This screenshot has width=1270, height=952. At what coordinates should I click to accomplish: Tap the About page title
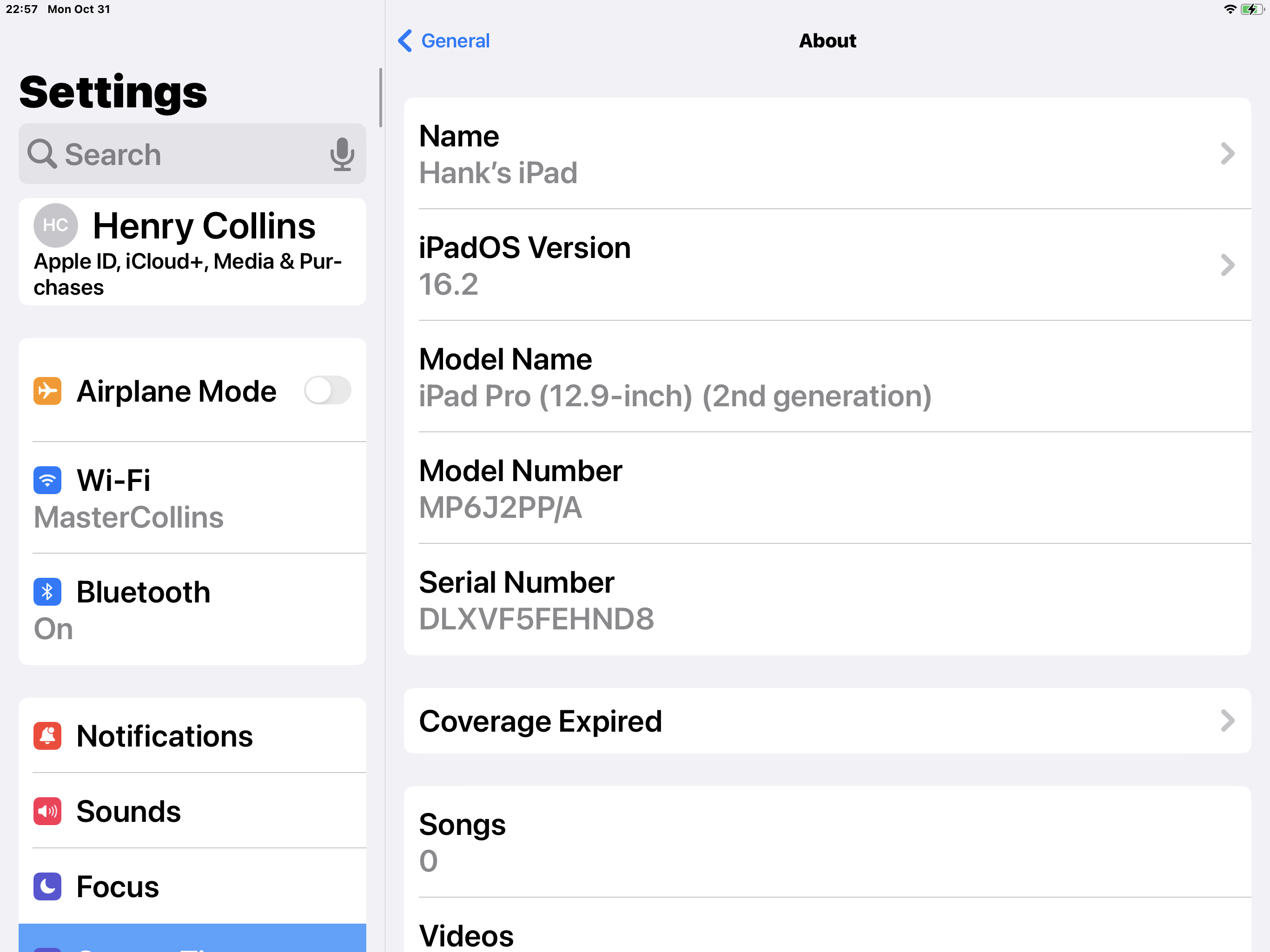(x=827, y=41)
